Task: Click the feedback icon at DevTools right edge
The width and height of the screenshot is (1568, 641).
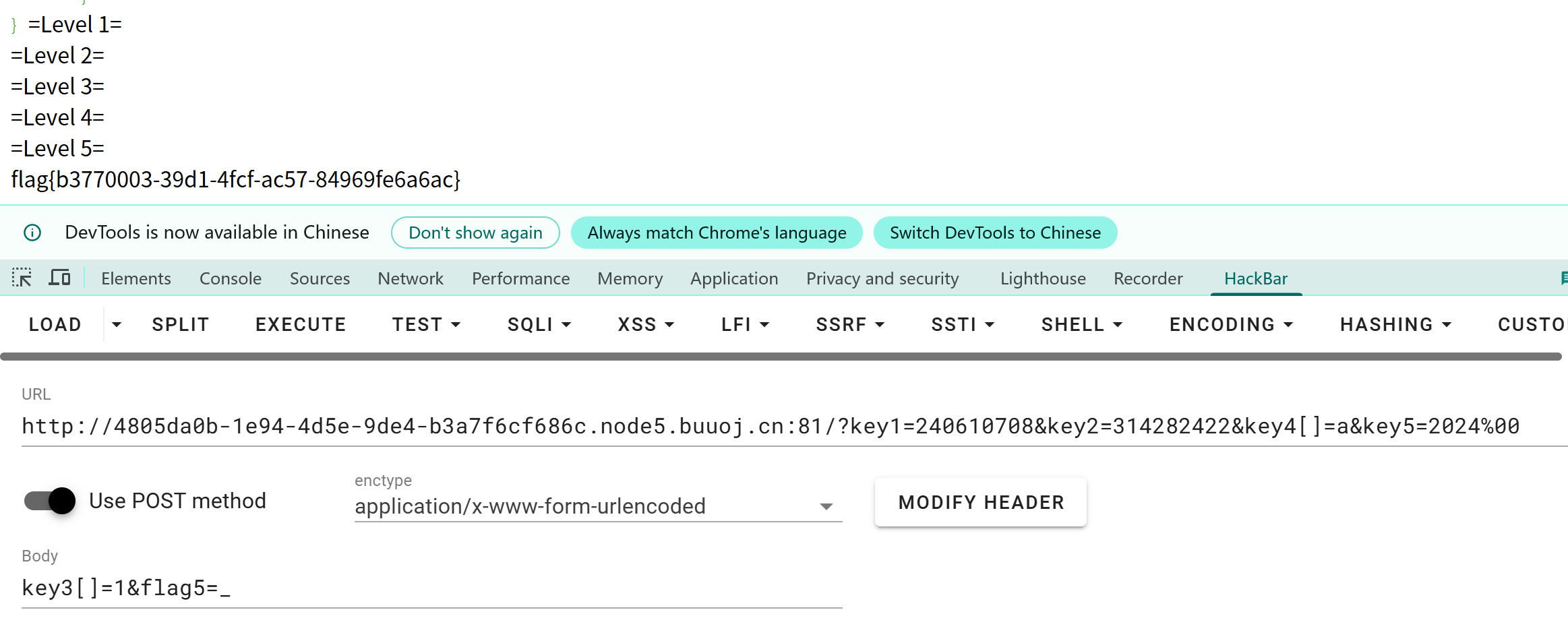Action: tap(1563, 278)
